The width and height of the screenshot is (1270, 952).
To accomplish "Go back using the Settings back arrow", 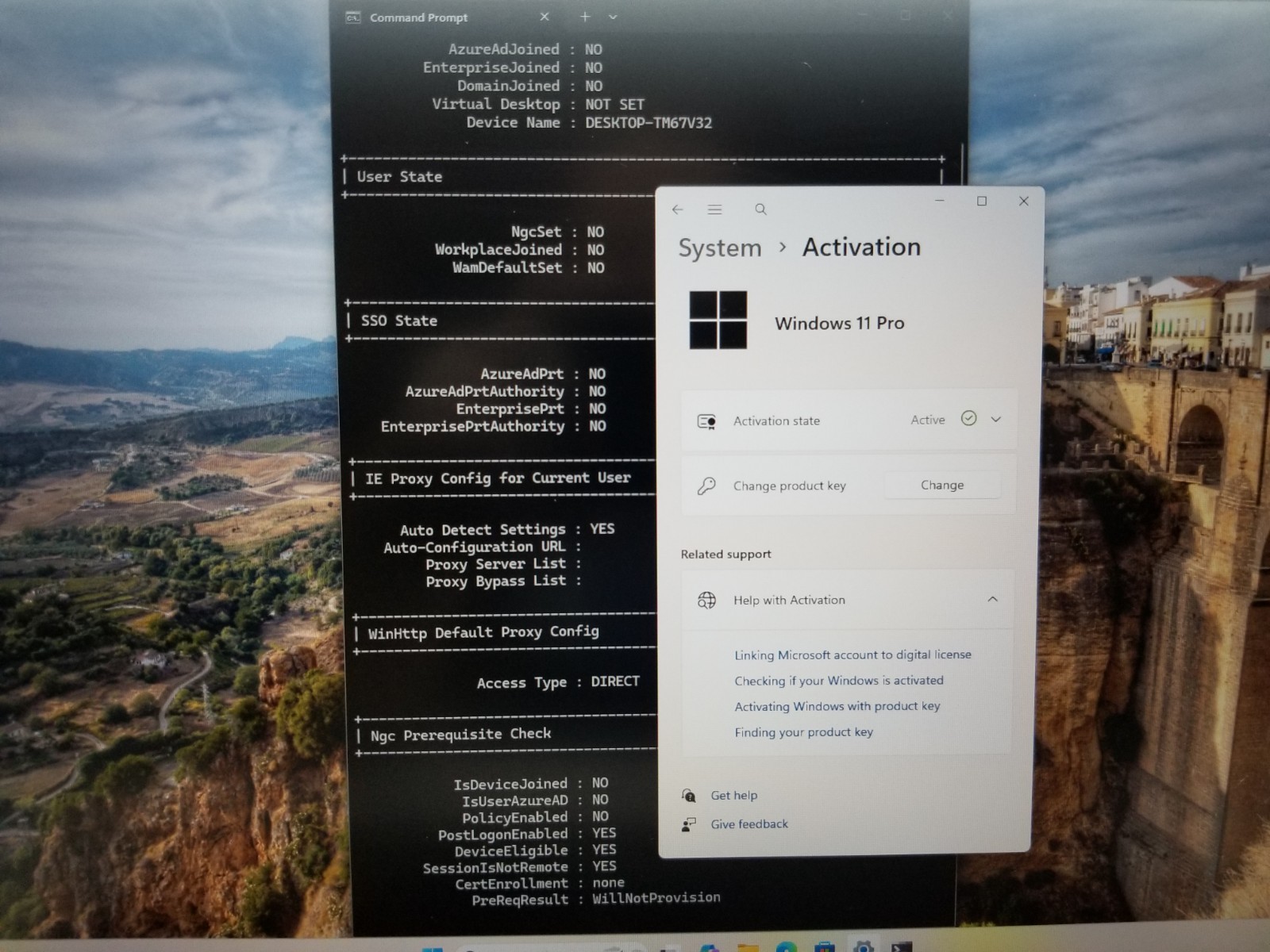I will pyautogui.click(x=677, y=209).
